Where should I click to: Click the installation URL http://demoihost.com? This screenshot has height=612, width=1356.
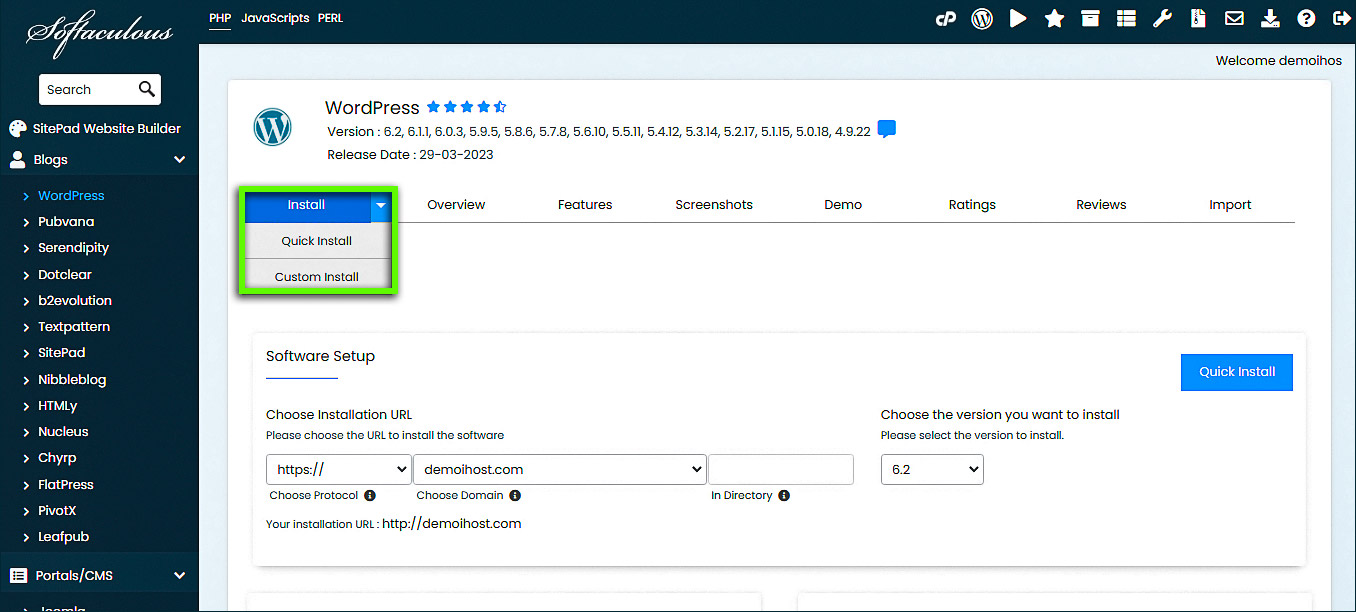click(x=452, y=524)
